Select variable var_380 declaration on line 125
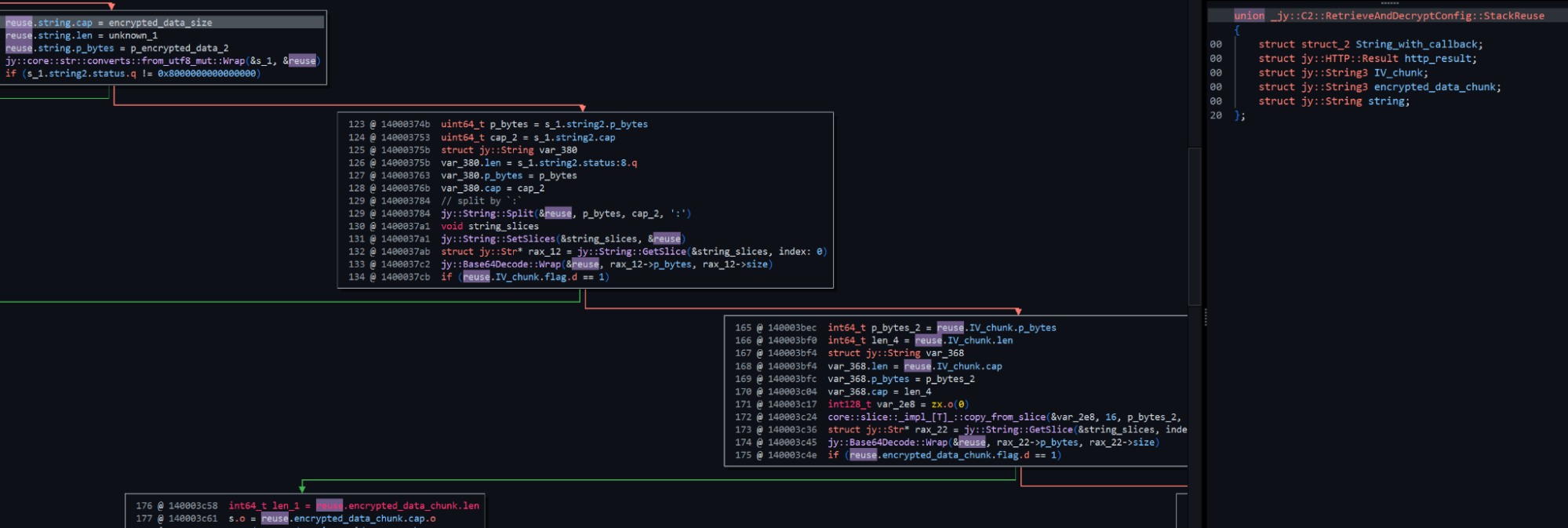The height and width of the screenshot is (528, 1568). pos(558,150)
